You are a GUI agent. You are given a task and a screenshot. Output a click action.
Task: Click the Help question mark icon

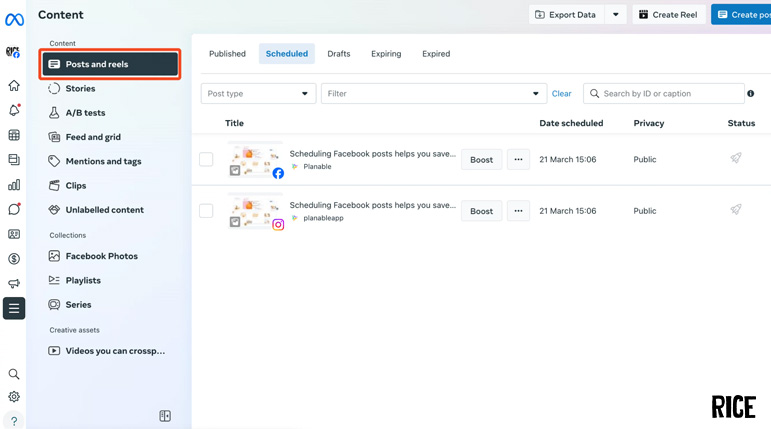pos(14,421)
